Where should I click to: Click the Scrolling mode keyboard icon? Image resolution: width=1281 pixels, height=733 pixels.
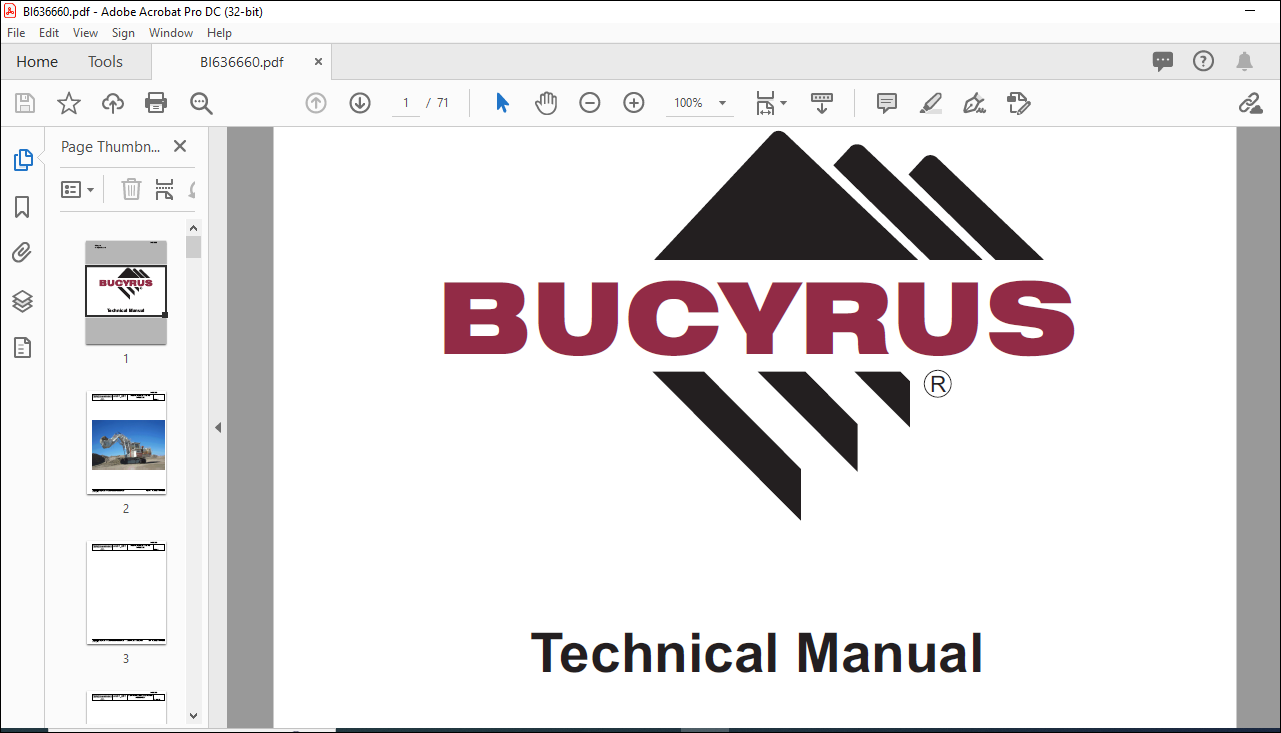pos(822,103)
